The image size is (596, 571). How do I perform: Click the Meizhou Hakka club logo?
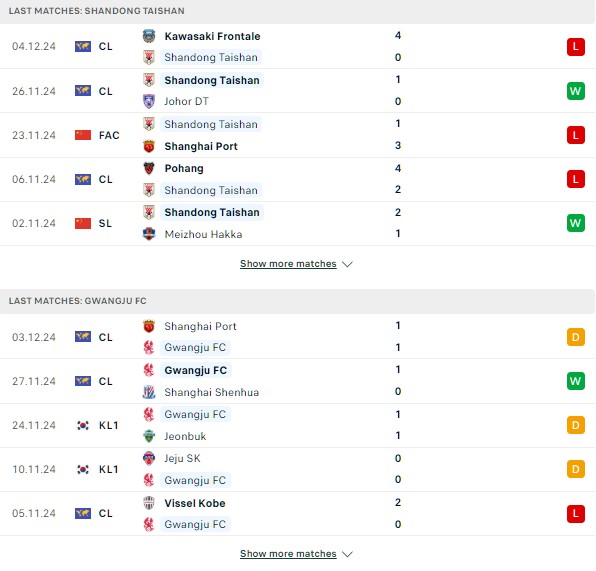click(x=149, y=234)
